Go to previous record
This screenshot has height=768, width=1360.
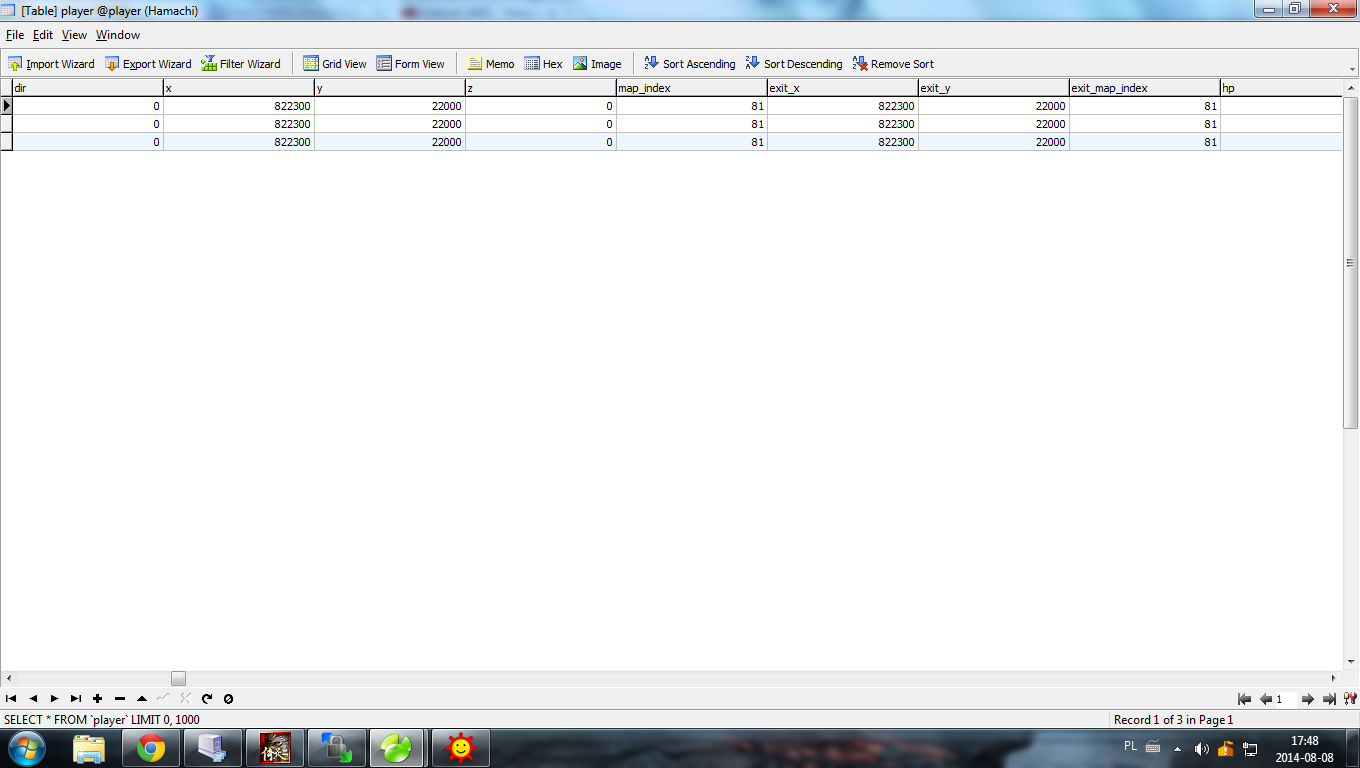pos(33,699)
